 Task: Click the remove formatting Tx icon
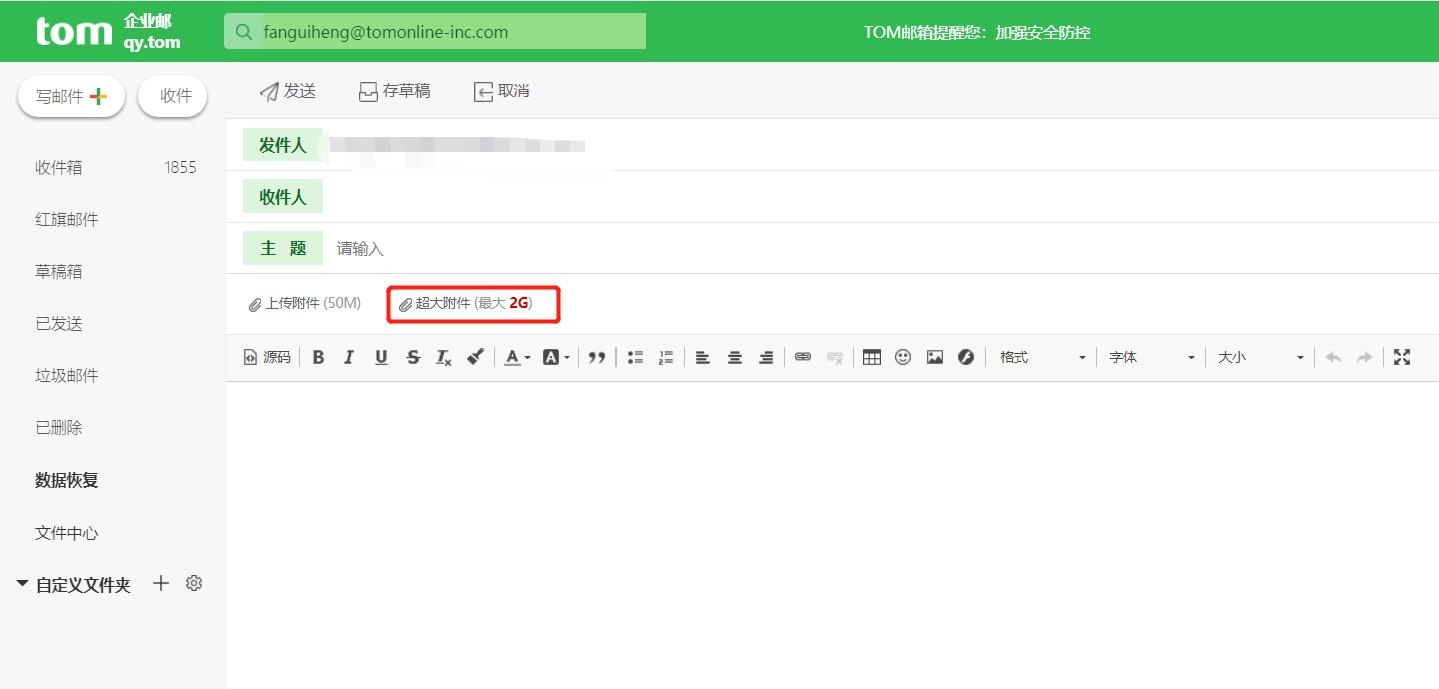click(x=444, y=357)
